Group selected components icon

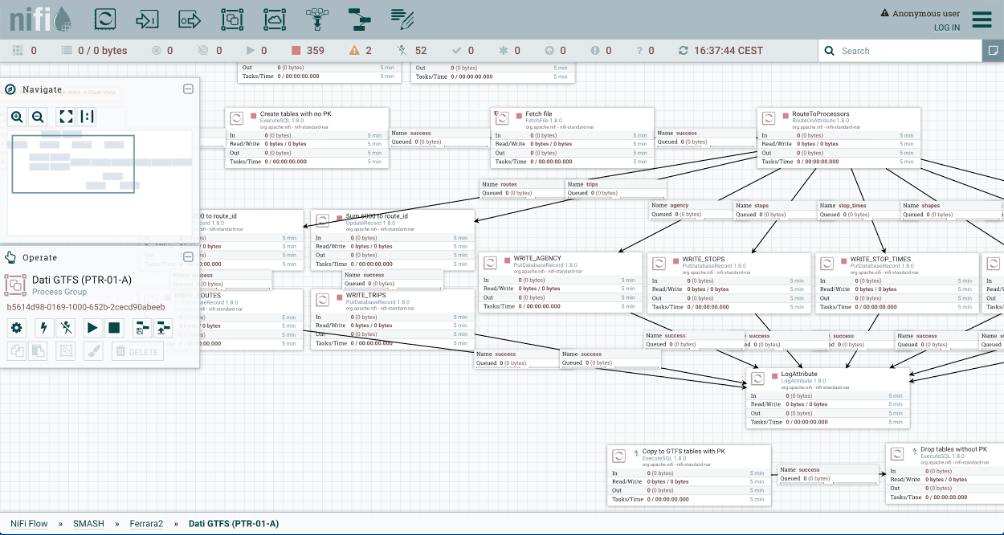(65, 351)
